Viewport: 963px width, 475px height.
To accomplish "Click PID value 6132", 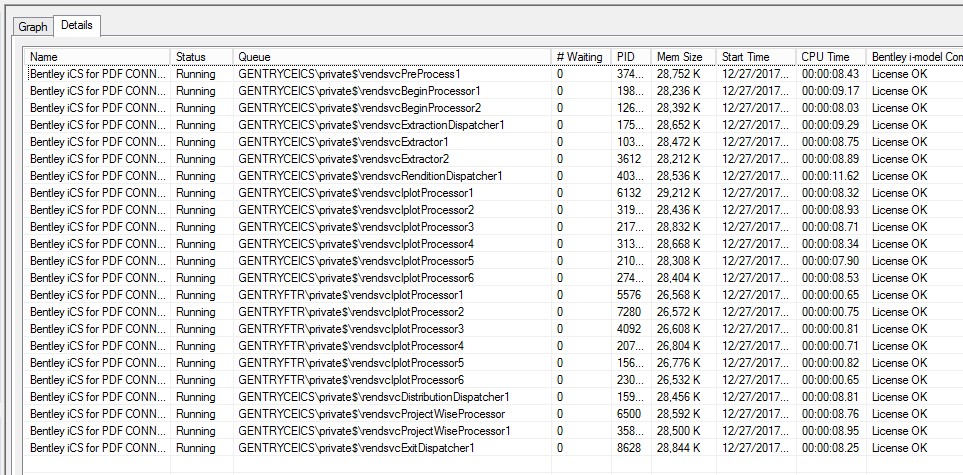I will pyautogui.click(x=629, y=193).
